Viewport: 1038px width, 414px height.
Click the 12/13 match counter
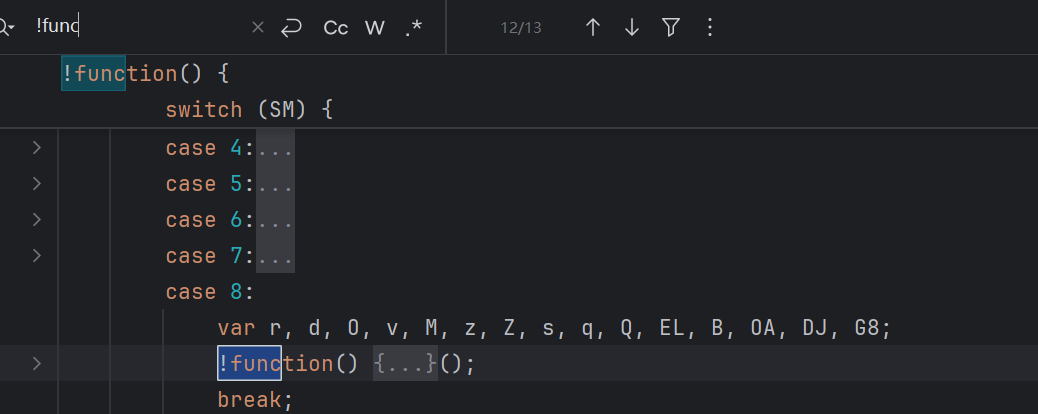click(x=521, y=28)
